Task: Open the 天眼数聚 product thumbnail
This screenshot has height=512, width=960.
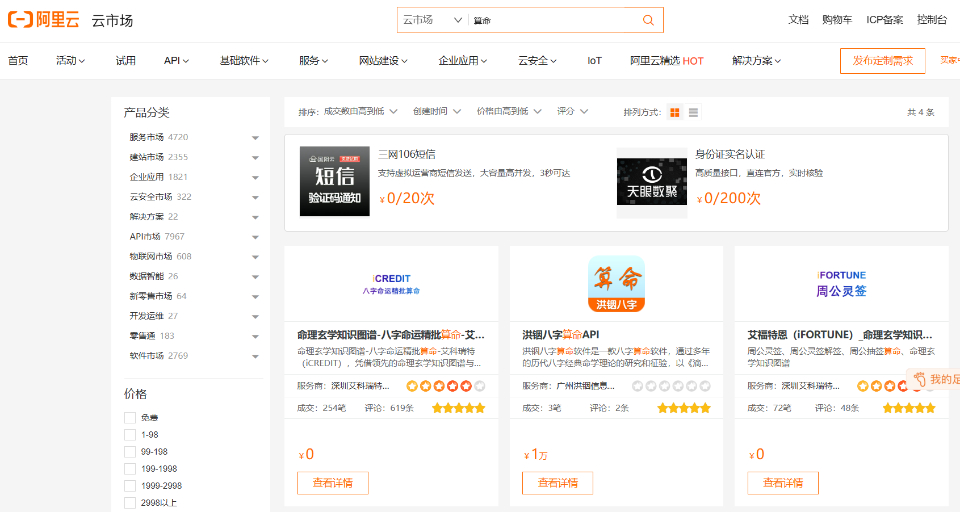Action: coord(651,181)
